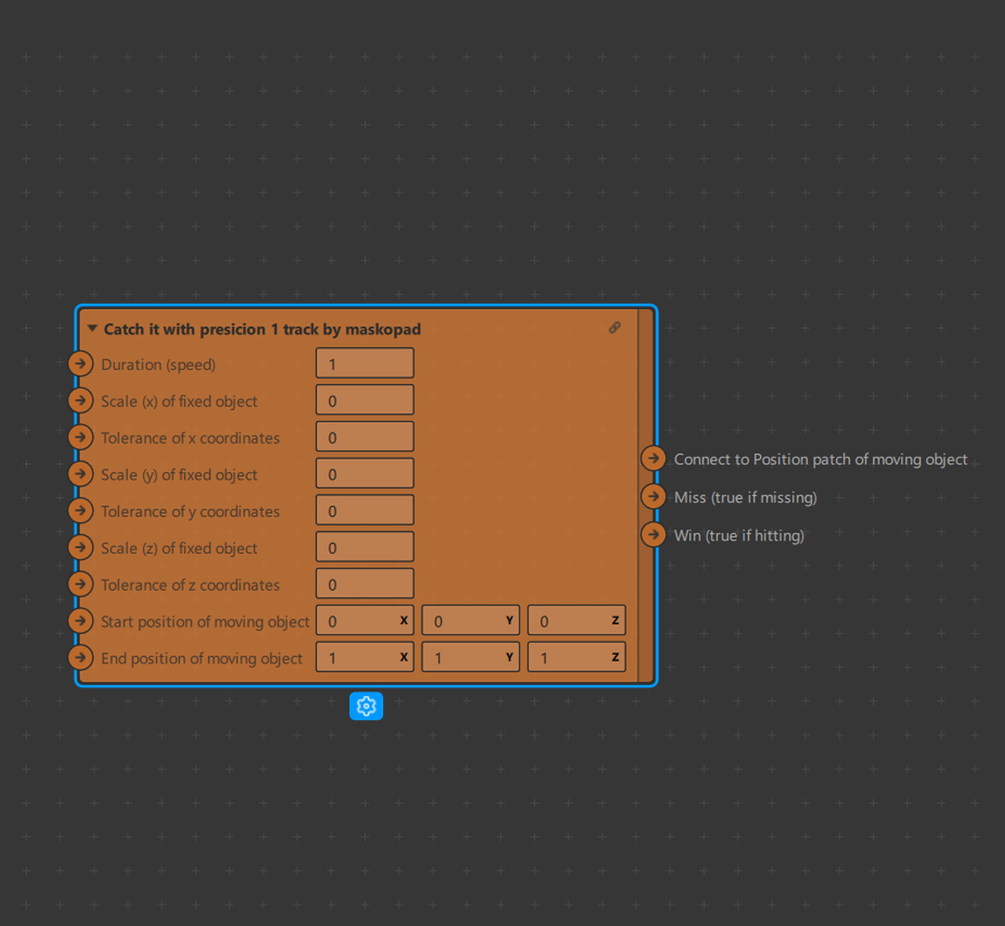
Task: Edit End position X field
Action: 365,657
